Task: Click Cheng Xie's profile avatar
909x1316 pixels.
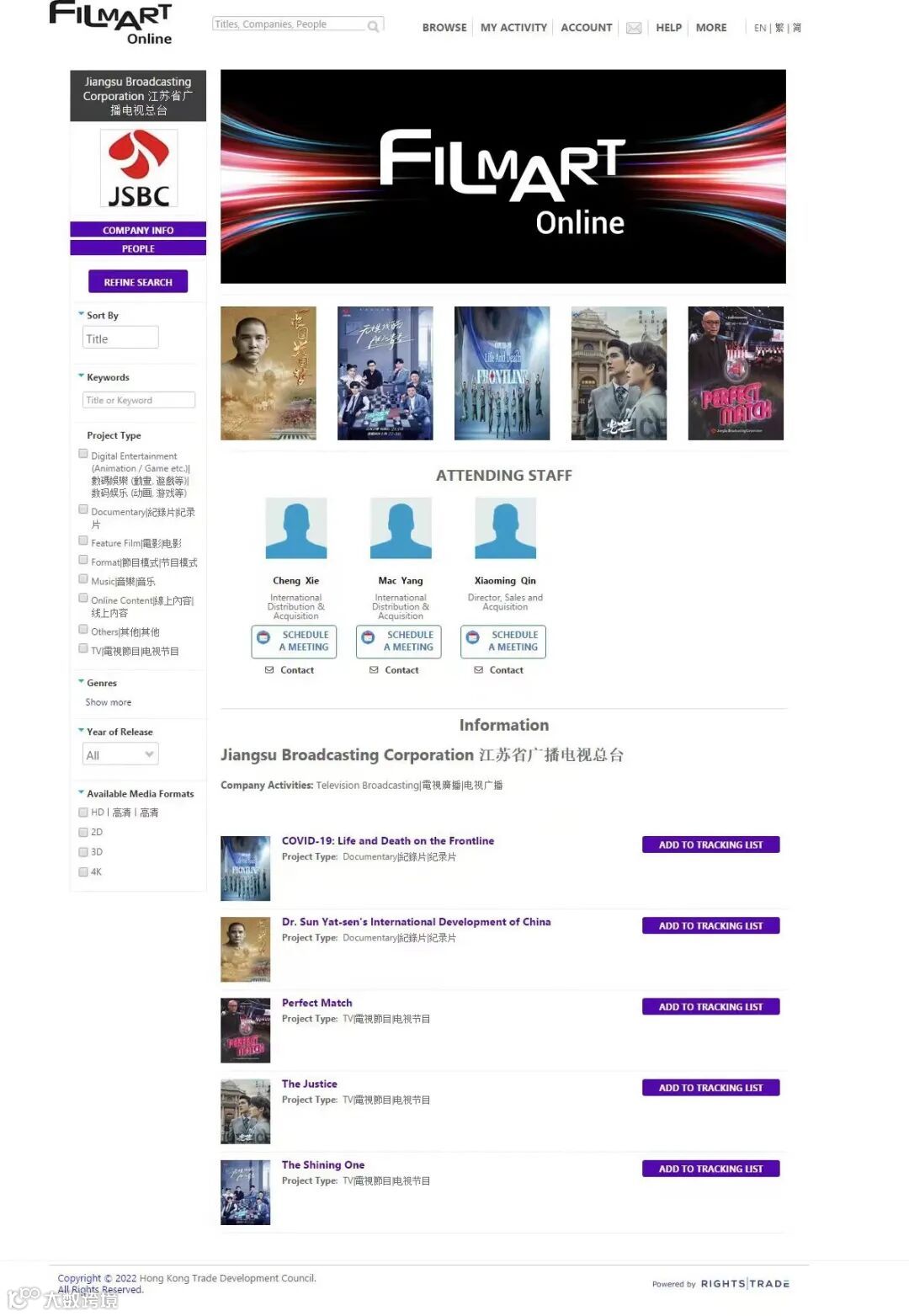Action: pos(296,528)
